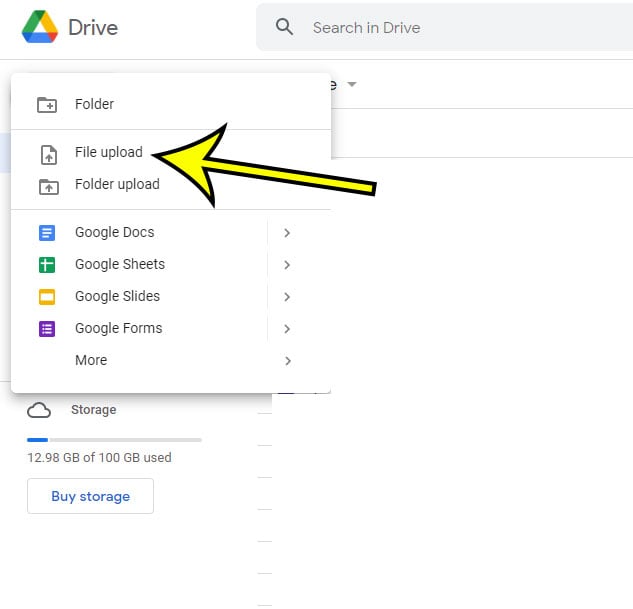Image resolution: width=633 pixels, height=609 pixels.
Task: Click the purple Google Forms icon
Action: point(47,329)
